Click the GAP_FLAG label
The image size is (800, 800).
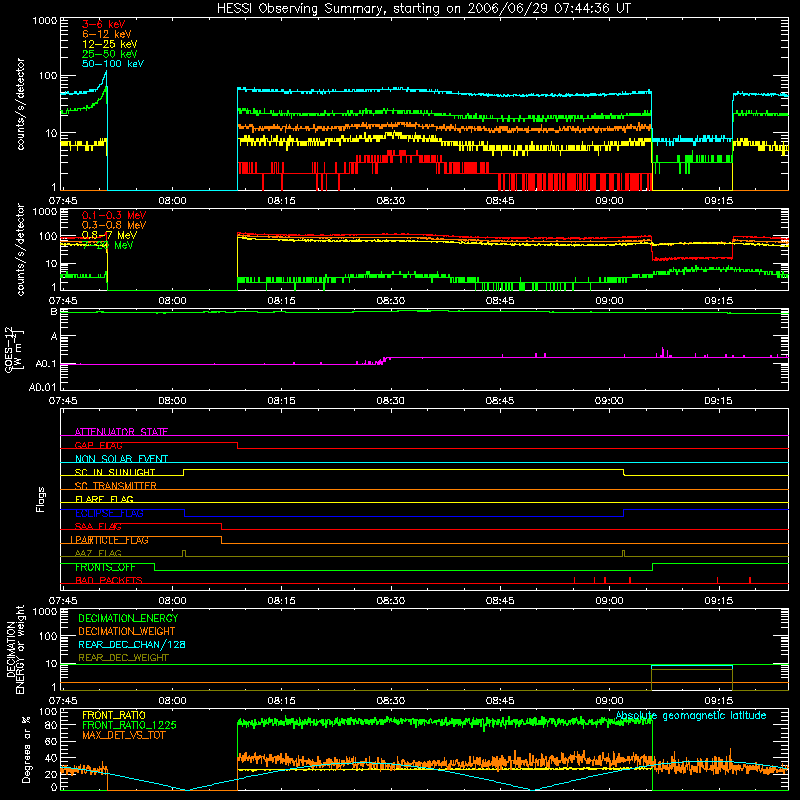tap(98, 445)
